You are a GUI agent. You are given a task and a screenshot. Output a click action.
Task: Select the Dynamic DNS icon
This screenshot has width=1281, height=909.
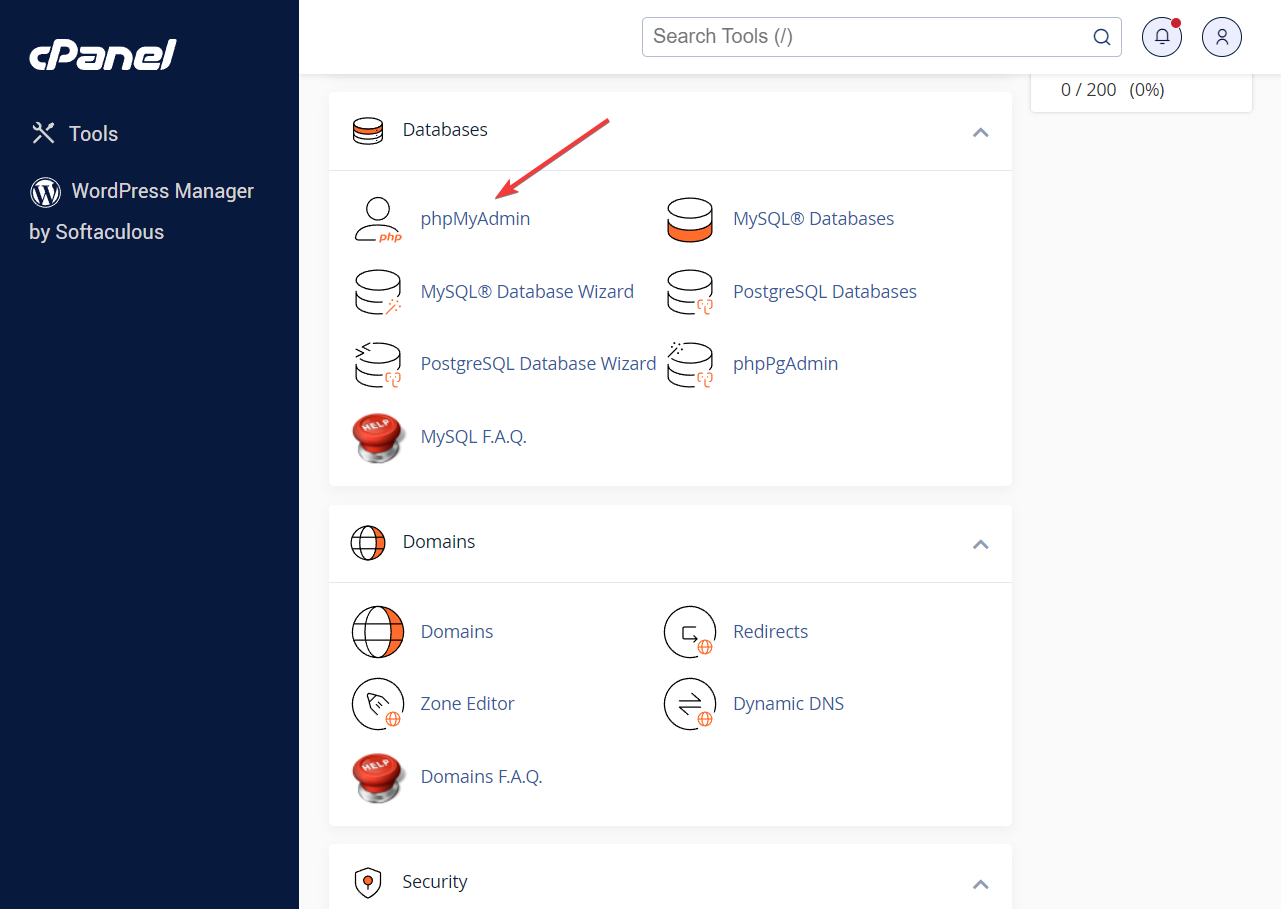click(x=690, y=704)
